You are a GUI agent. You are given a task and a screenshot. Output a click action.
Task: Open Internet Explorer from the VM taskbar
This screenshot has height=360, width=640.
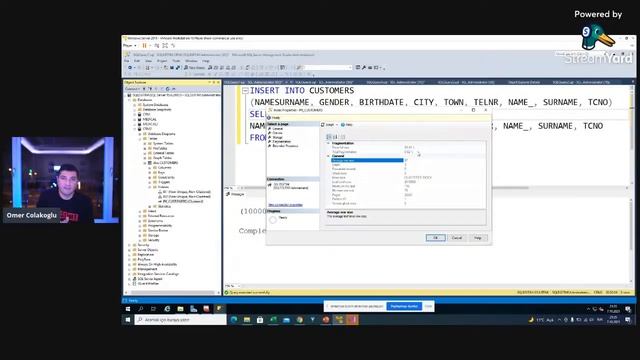[167, 309]
